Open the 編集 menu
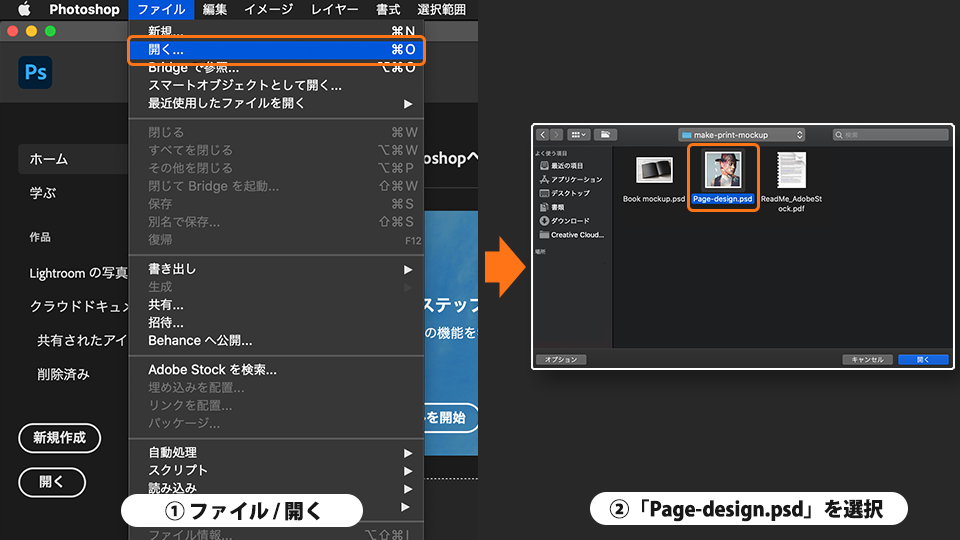This screenshot has height=540, width=960. pyautogui.click(x=215, y=9)
